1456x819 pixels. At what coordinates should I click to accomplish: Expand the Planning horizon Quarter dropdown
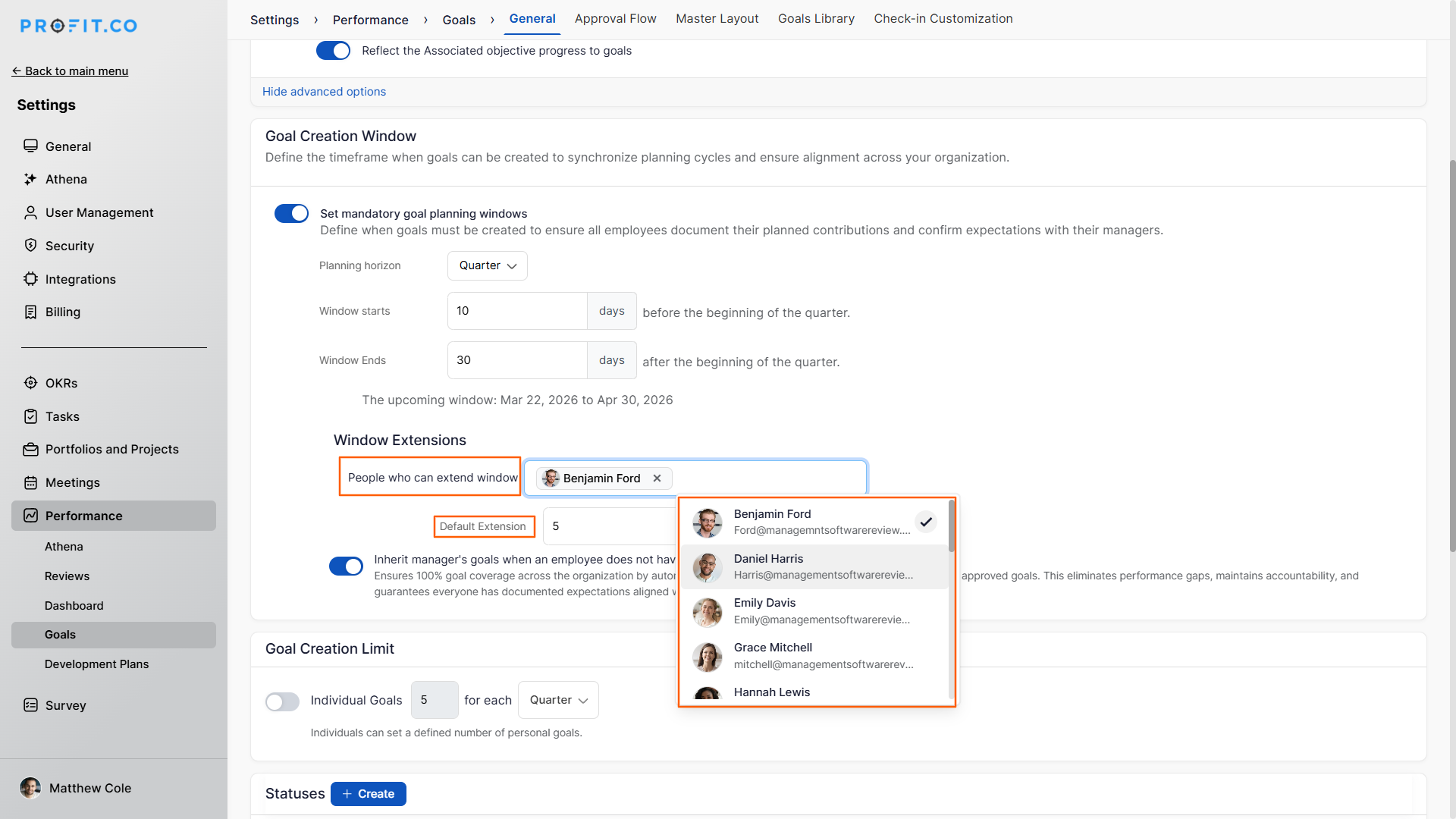(487, 265)
